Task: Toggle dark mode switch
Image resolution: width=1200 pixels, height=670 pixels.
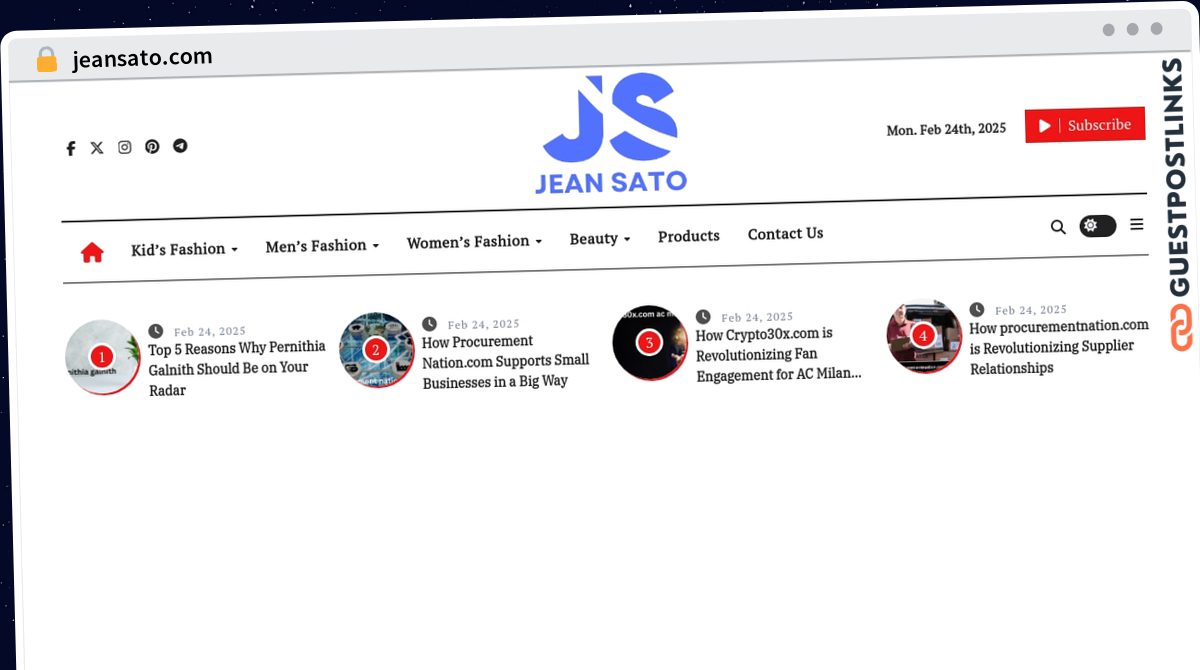Action: click(1097, 226)
